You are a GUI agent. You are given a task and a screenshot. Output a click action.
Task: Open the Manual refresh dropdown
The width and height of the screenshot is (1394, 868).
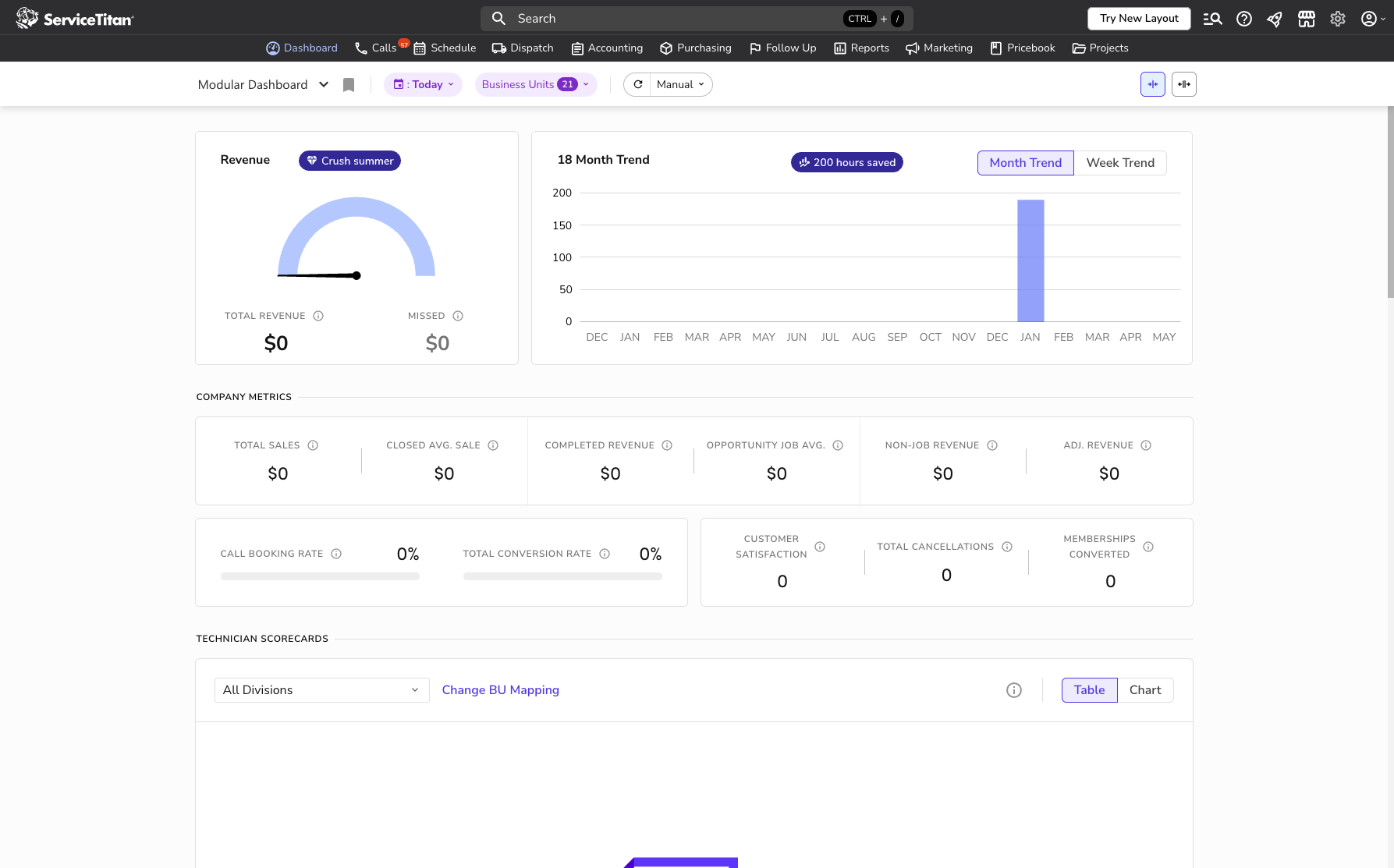tap(680, 84)
